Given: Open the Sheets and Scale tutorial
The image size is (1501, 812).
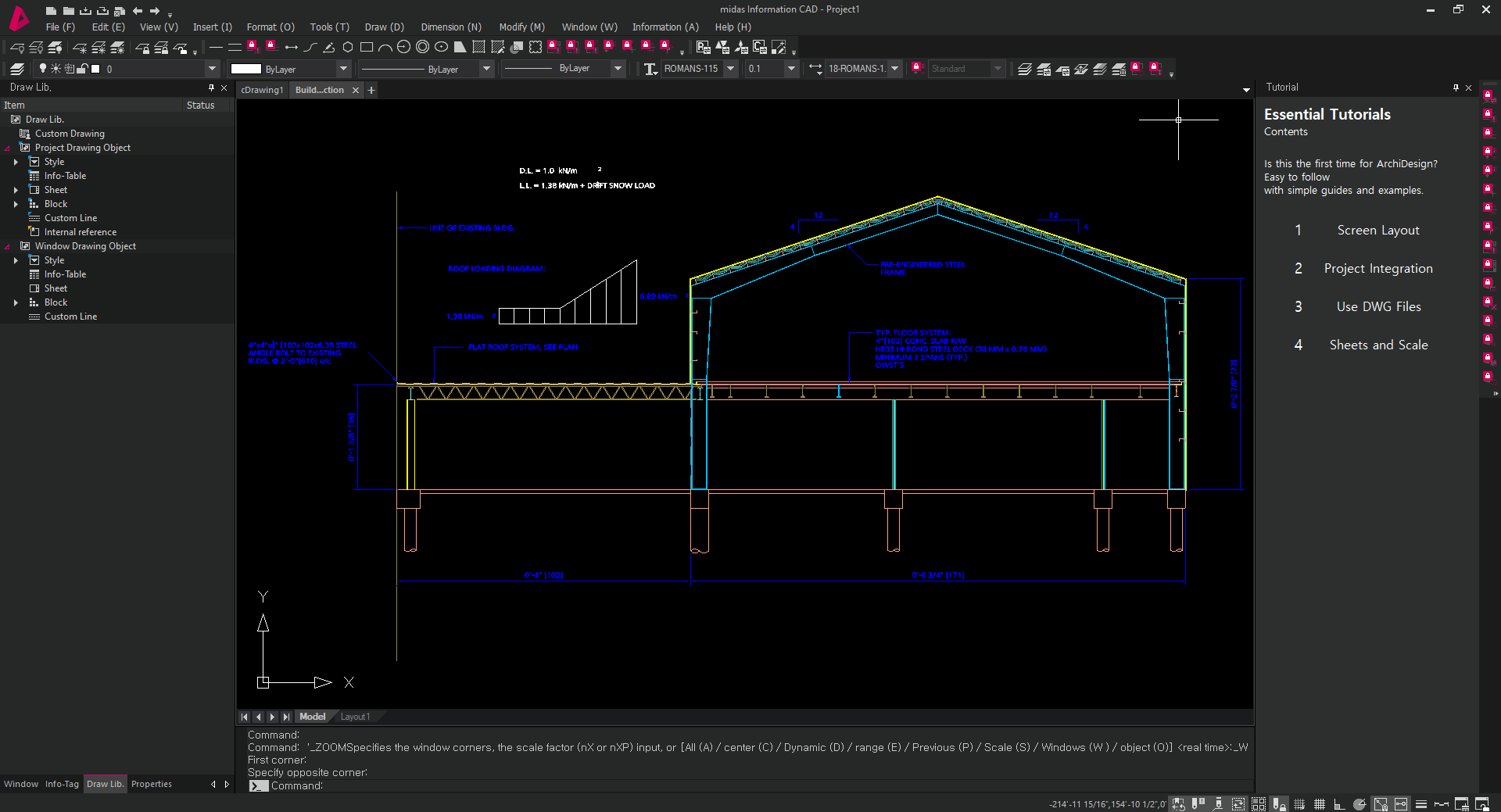Looking at the screenshot, I should [x=1377, y=345].
